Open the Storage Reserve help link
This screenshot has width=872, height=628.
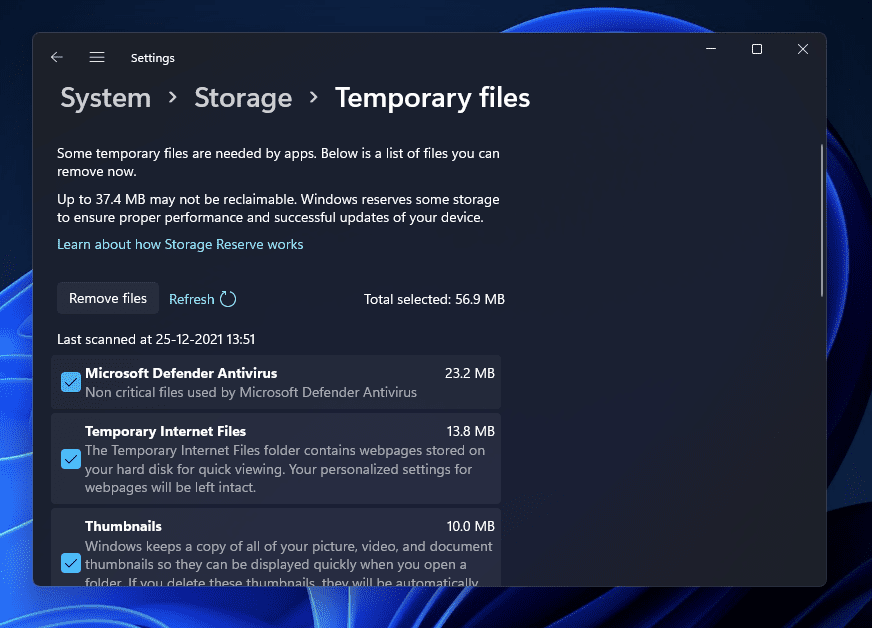click(x=180, y=244)
